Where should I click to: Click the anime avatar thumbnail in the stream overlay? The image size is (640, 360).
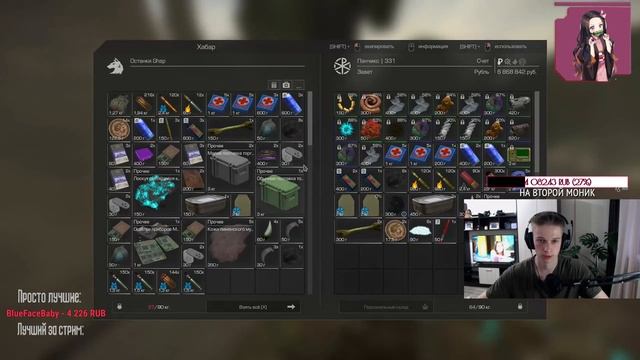click(592, 42)
